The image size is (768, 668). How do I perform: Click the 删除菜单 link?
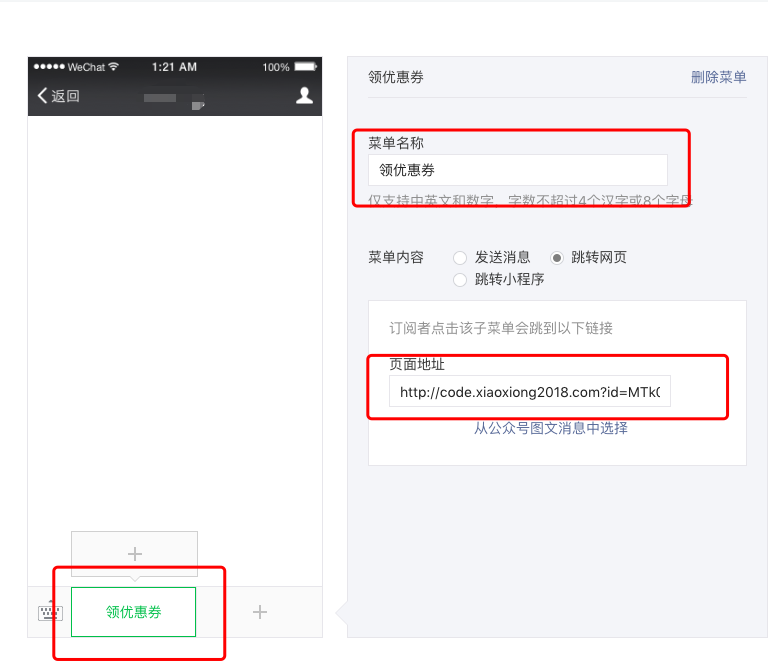718,77
